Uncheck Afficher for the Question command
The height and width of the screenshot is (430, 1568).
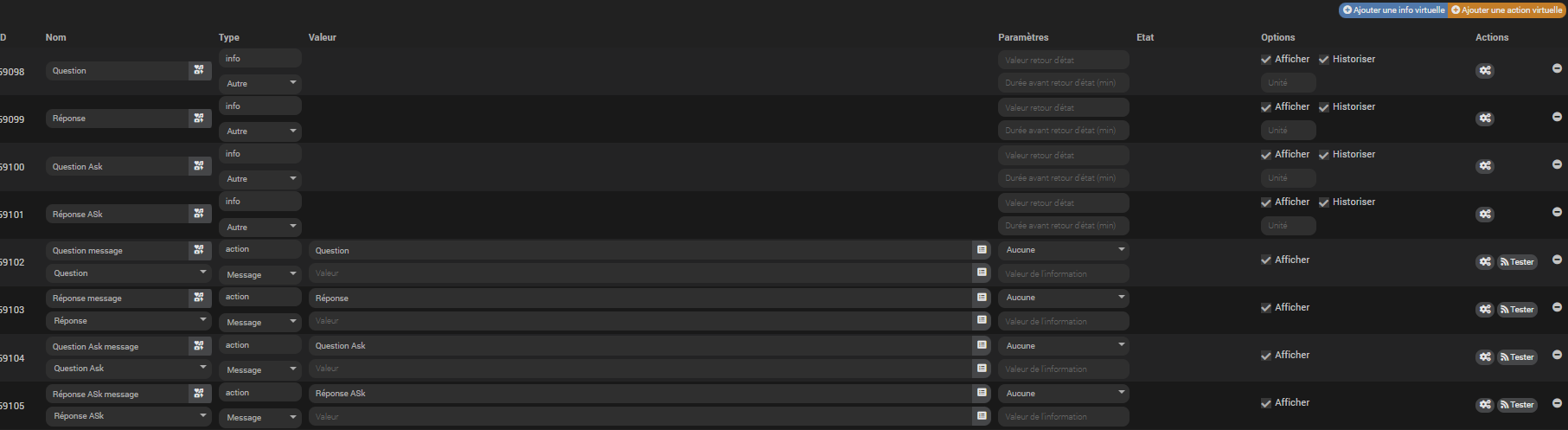(x=1266, y=60)
